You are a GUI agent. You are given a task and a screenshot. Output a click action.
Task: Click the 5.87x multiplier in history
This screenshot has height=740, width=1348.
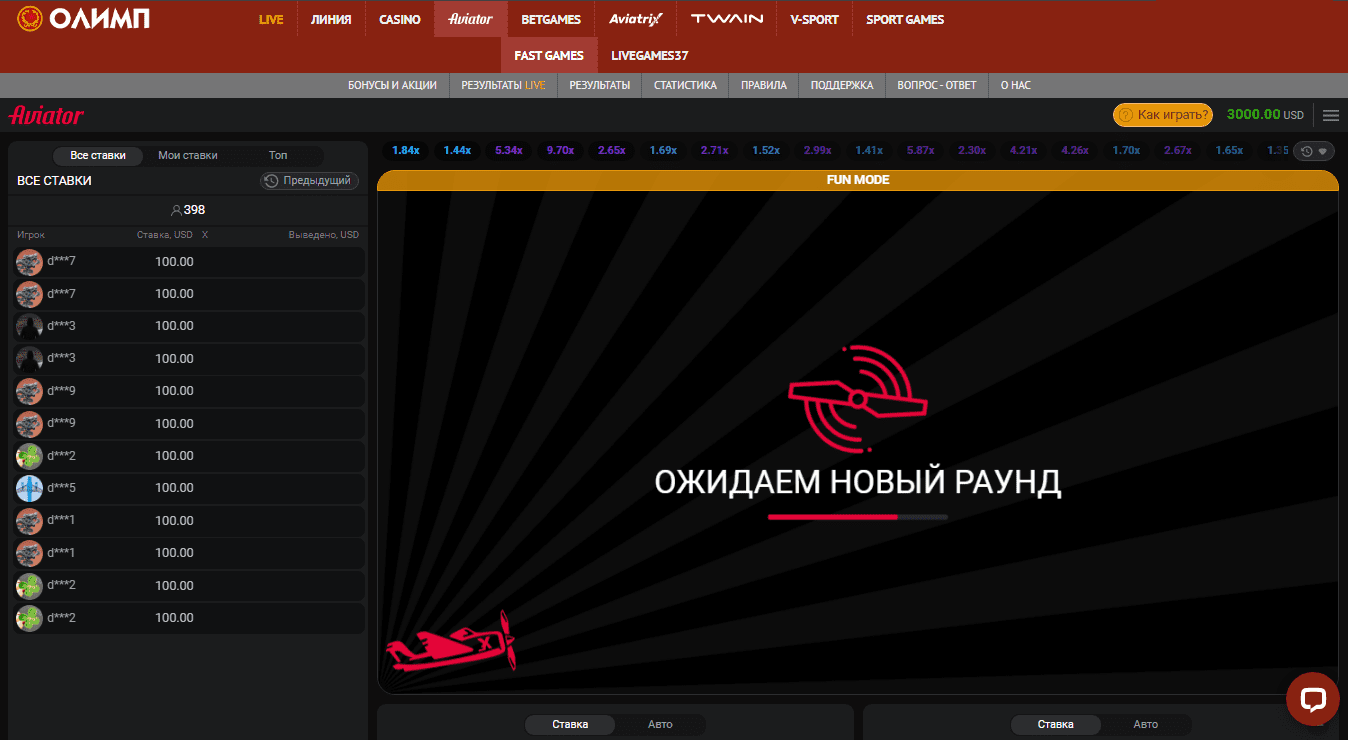click(920, 151)
